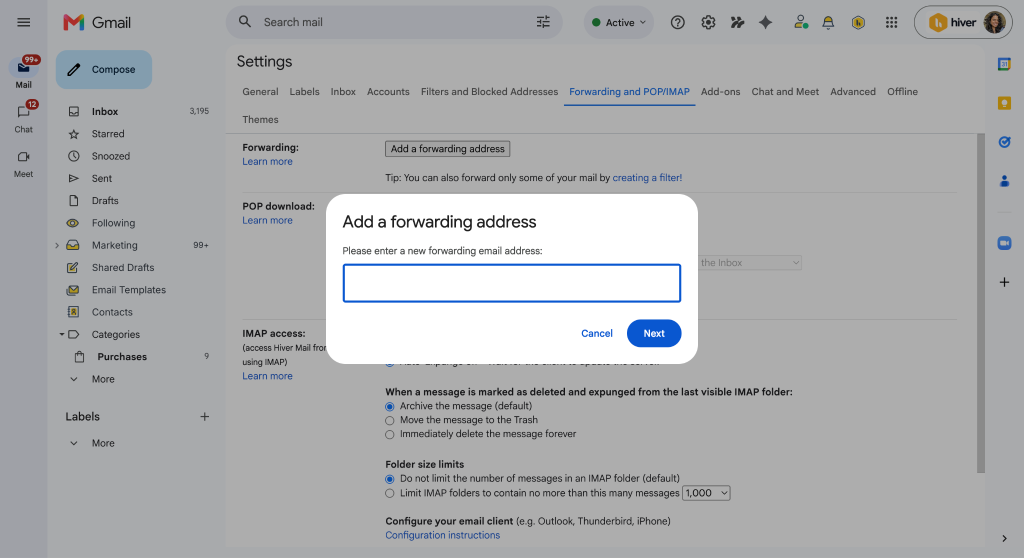Image resolution: width=1024 pixels, height=558 pixels.
Task: Get add-ons with the plus icon
Action: click(1004, 282)
